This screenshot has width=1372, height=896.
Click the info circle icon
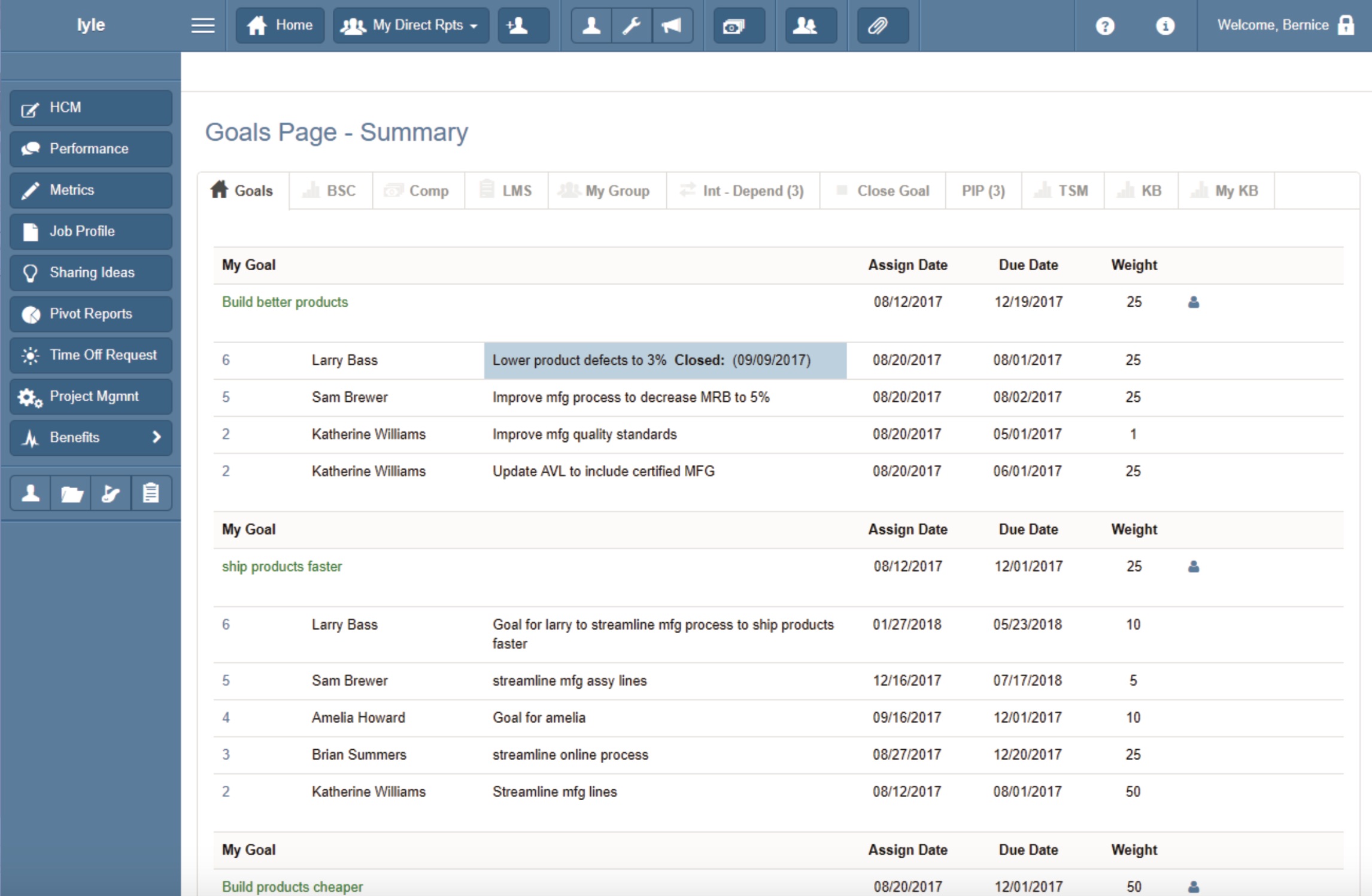(x=1164, y=26)
